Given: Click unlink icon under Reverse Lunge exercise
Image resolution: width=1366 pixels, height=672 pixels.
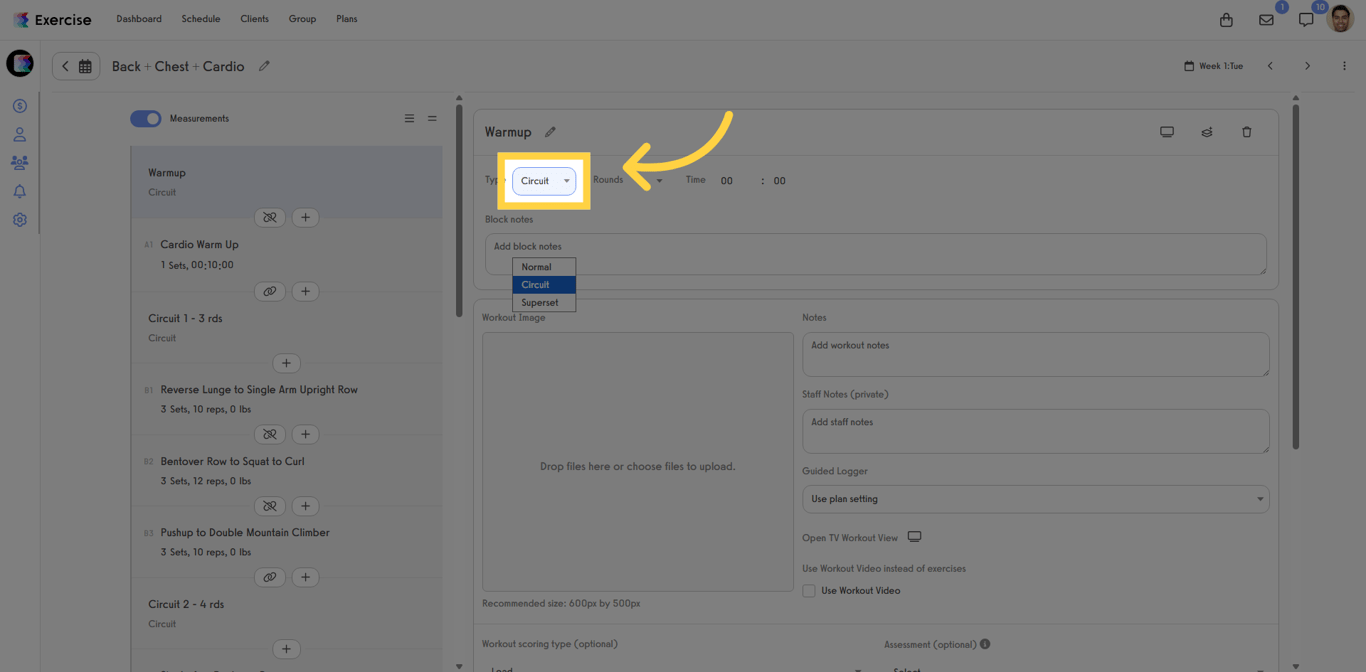Looking at the screenshot, I should point(270,434).
